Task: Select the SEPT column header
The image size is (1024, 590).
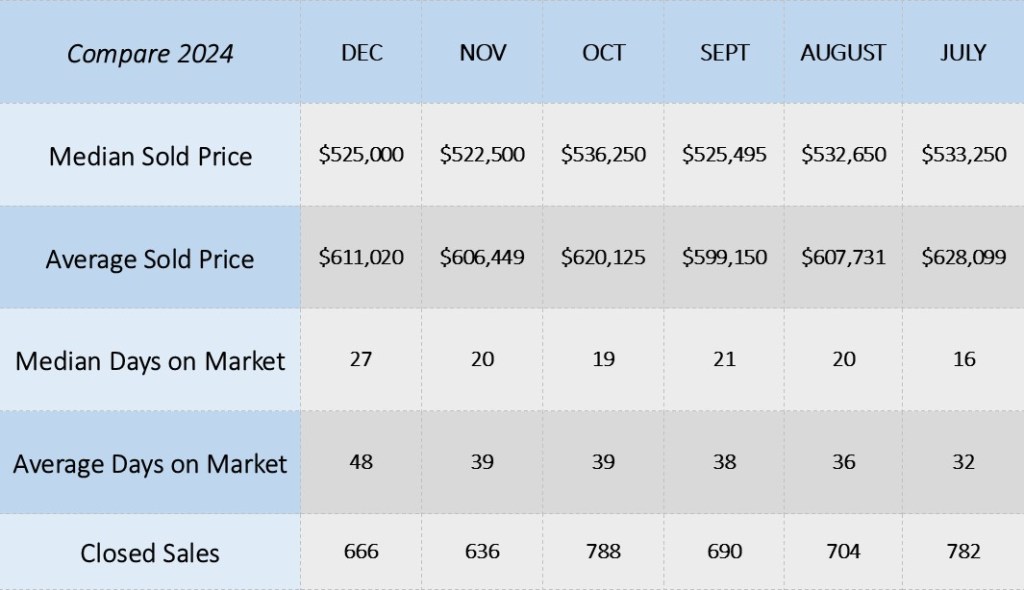Action: coord(724,52)
